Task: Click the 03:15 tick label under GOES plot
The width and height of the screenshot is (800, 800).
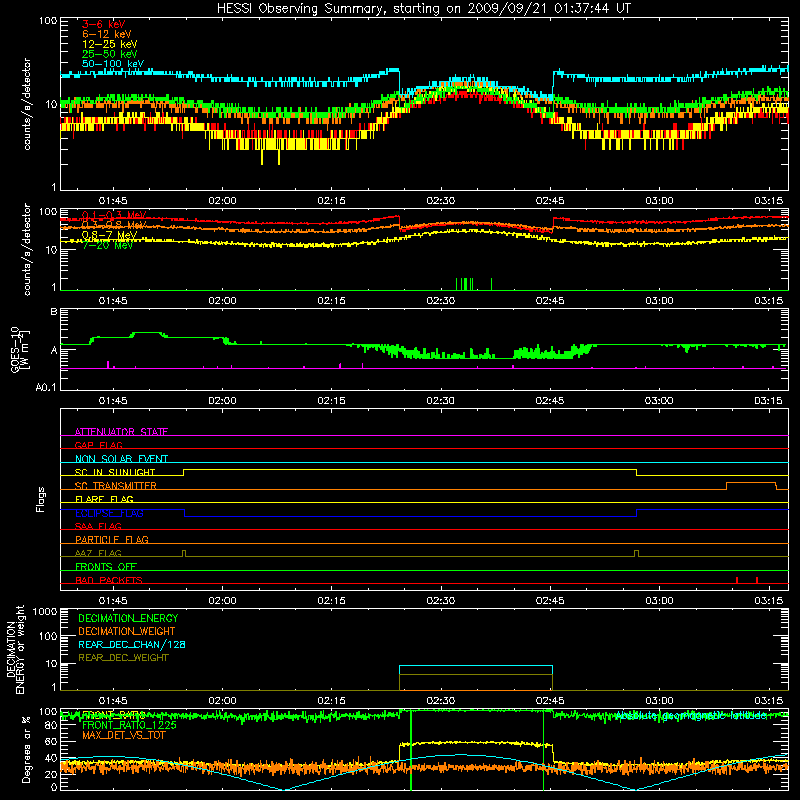Action: click(x=768, y=401)
